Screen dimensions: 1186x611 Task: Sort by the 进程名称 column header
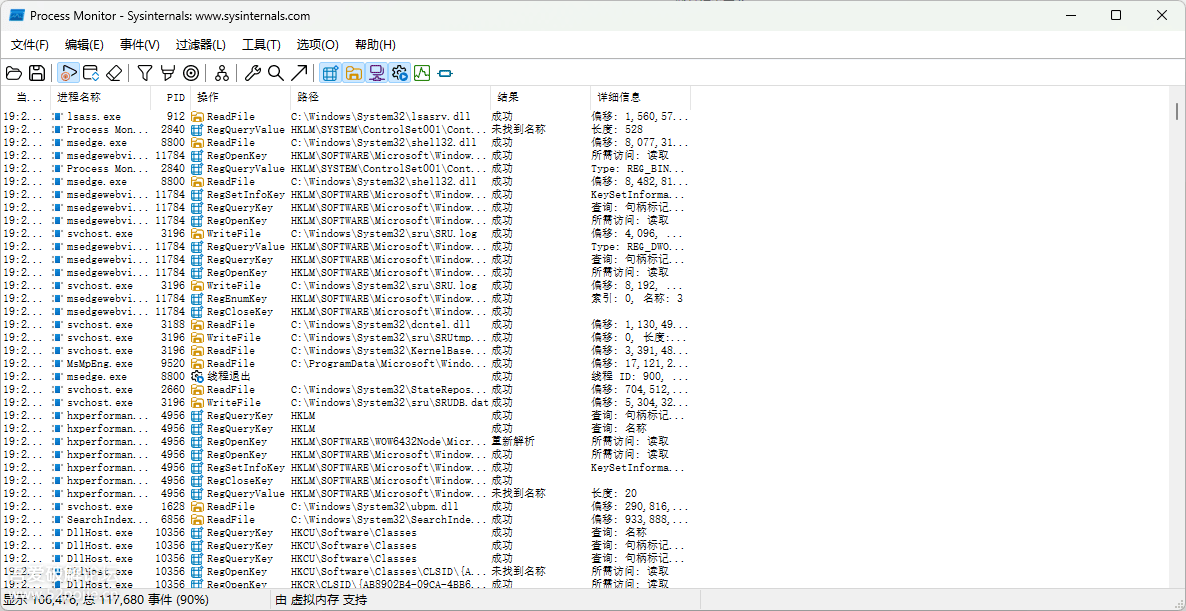coord(100,98)
